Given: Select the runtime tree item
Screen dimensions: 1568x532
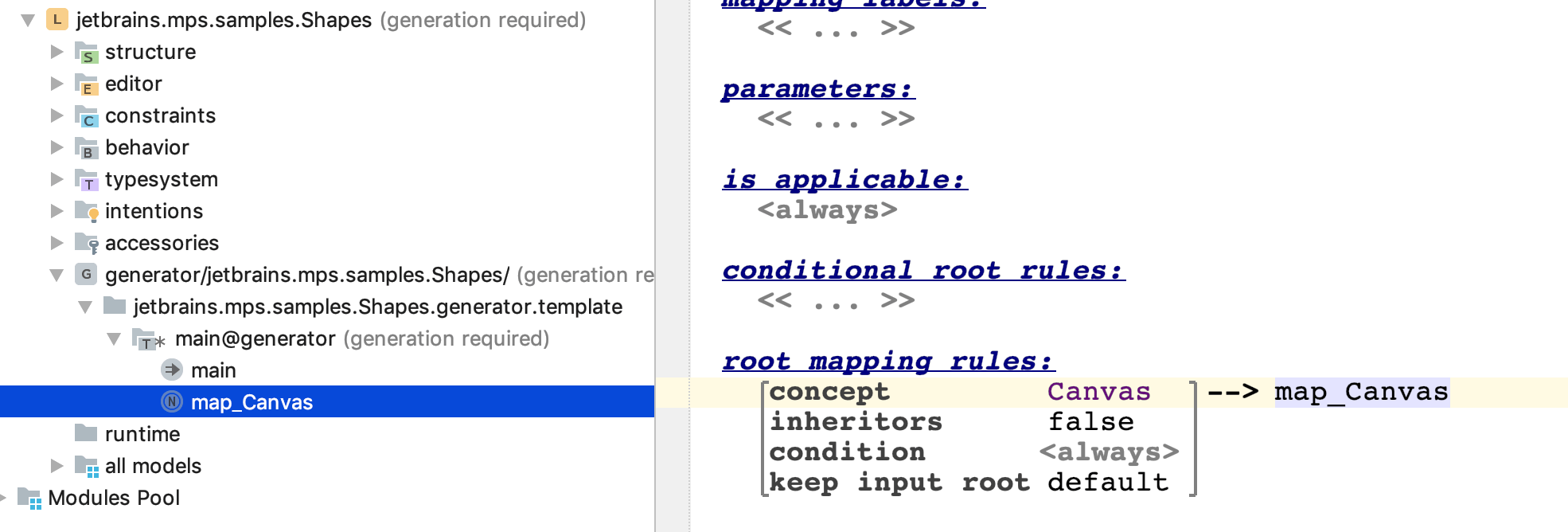Looking at the screenshot, I should [142, 434].
